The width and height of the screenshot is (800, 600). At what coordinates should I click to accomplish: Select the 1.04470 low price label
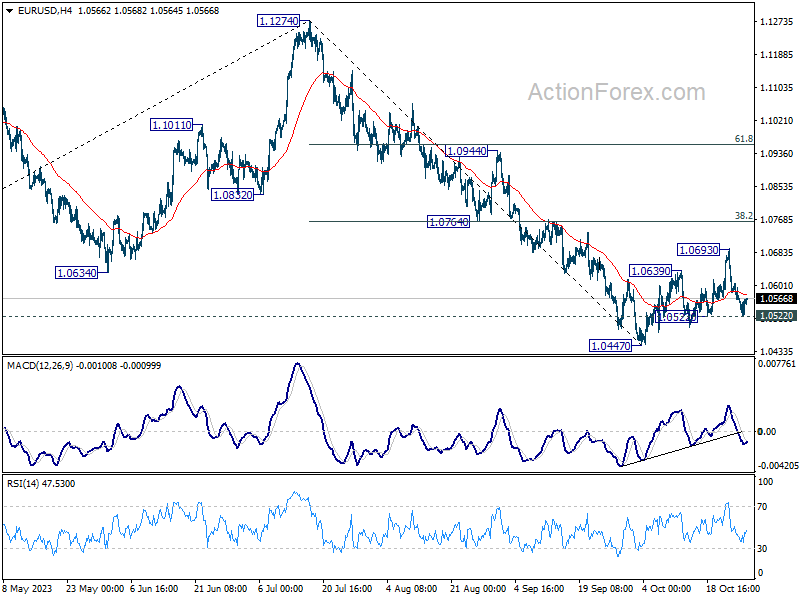pyautogui.click(x=610, y=346)
